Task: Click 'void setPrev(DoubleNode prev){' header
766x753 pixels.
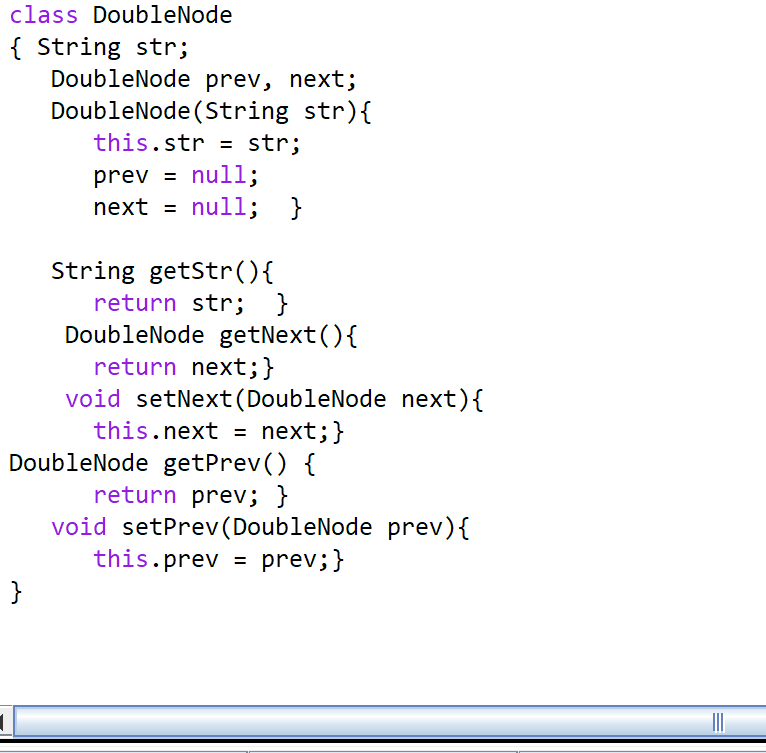Action: [x=260, y=528]
